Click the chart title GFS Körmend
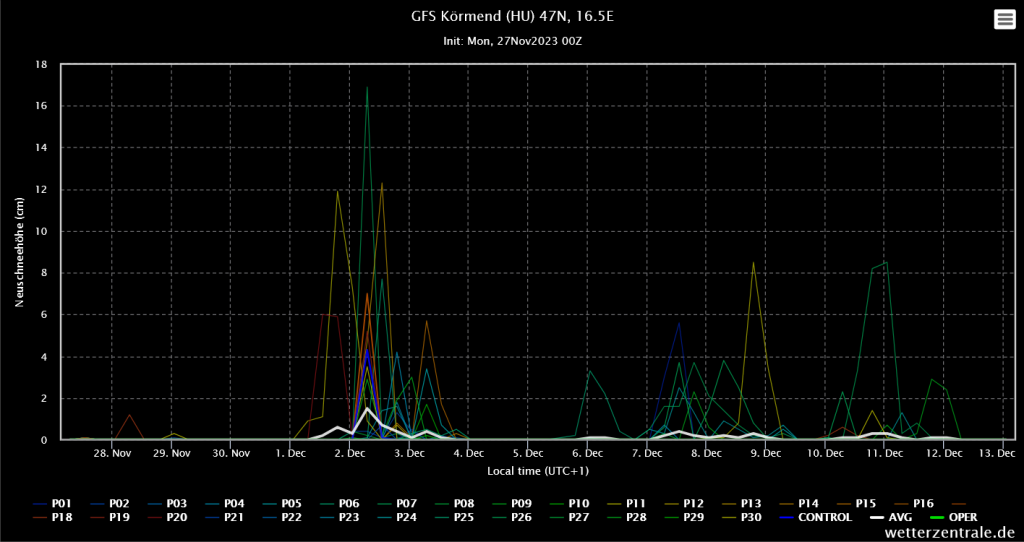The height and width of the screenshot is (542, 1024). (x=511, y=17)
